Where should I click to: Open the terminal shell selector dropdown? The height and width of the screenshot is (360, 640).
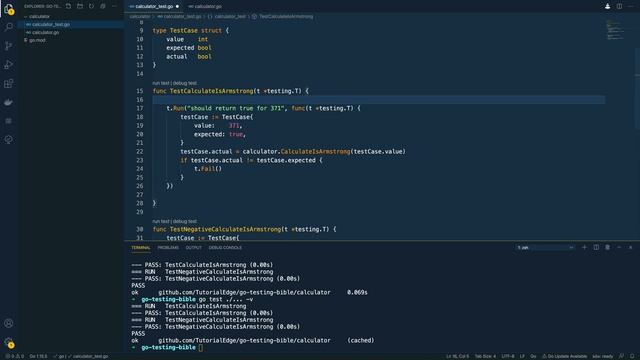coord(545,247)
